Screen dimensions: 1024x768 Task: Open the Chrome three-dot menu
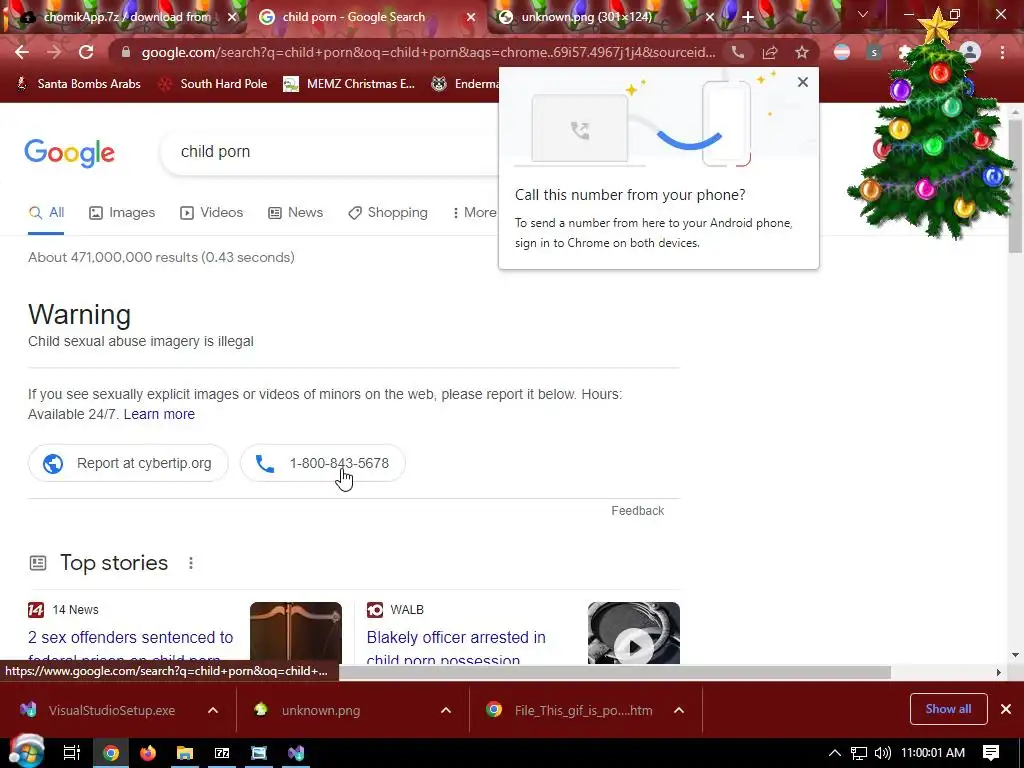click(1002, 52)
